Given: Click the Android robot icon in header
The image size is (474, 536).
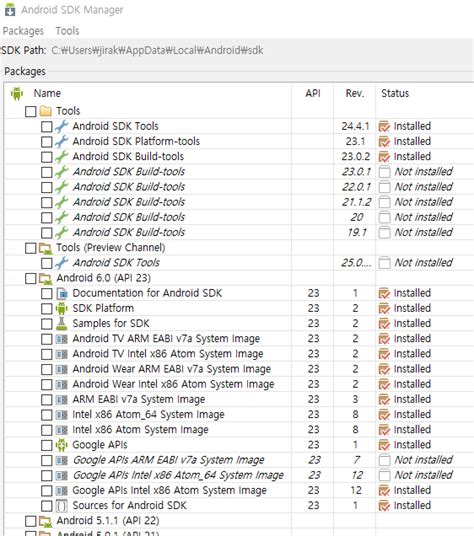Looking at the screenshot, I should [x=16, y=93].
